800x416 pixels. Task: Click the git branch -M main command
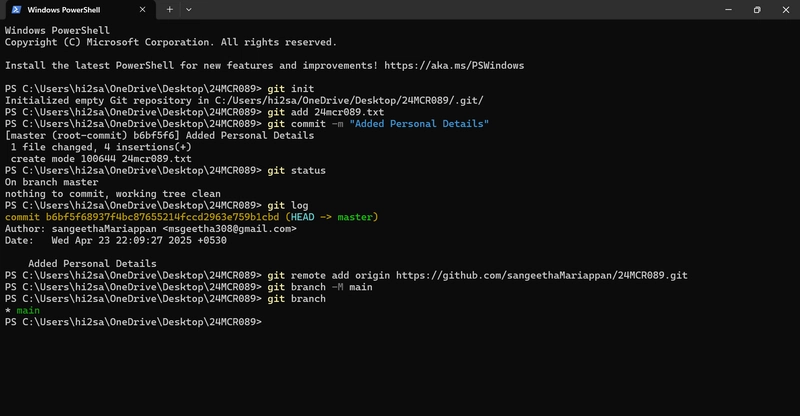[320, 287]
